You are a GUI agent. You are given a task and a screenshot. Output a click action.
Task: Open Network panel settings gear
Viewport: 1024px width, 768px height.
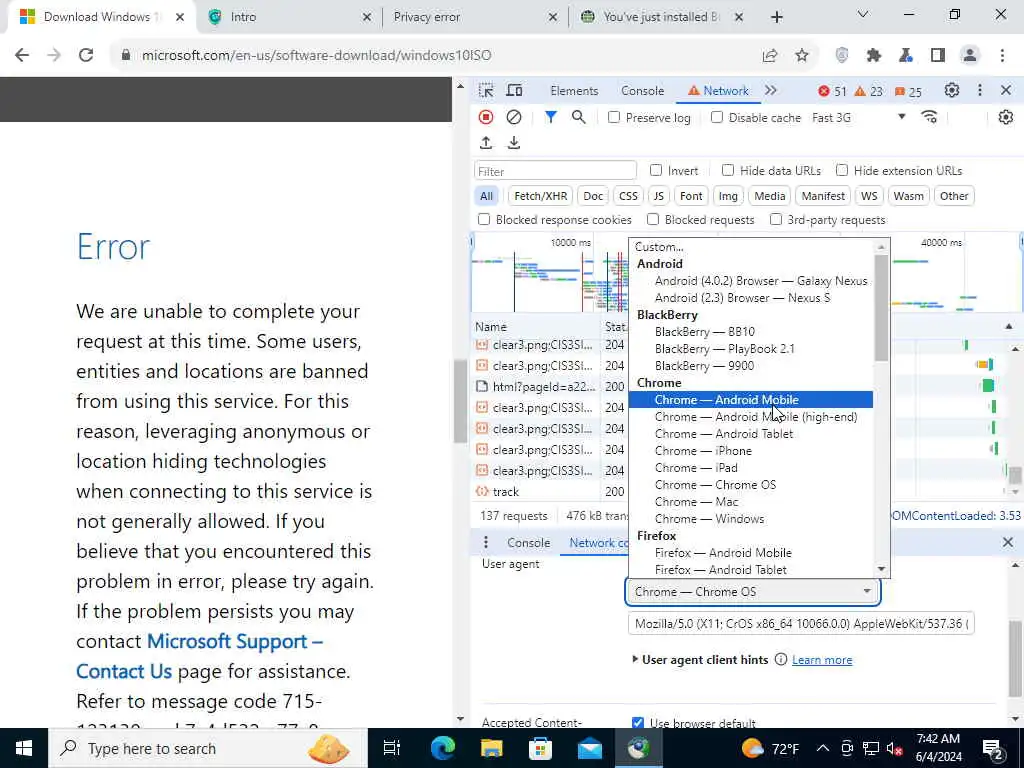point(1006,117)
